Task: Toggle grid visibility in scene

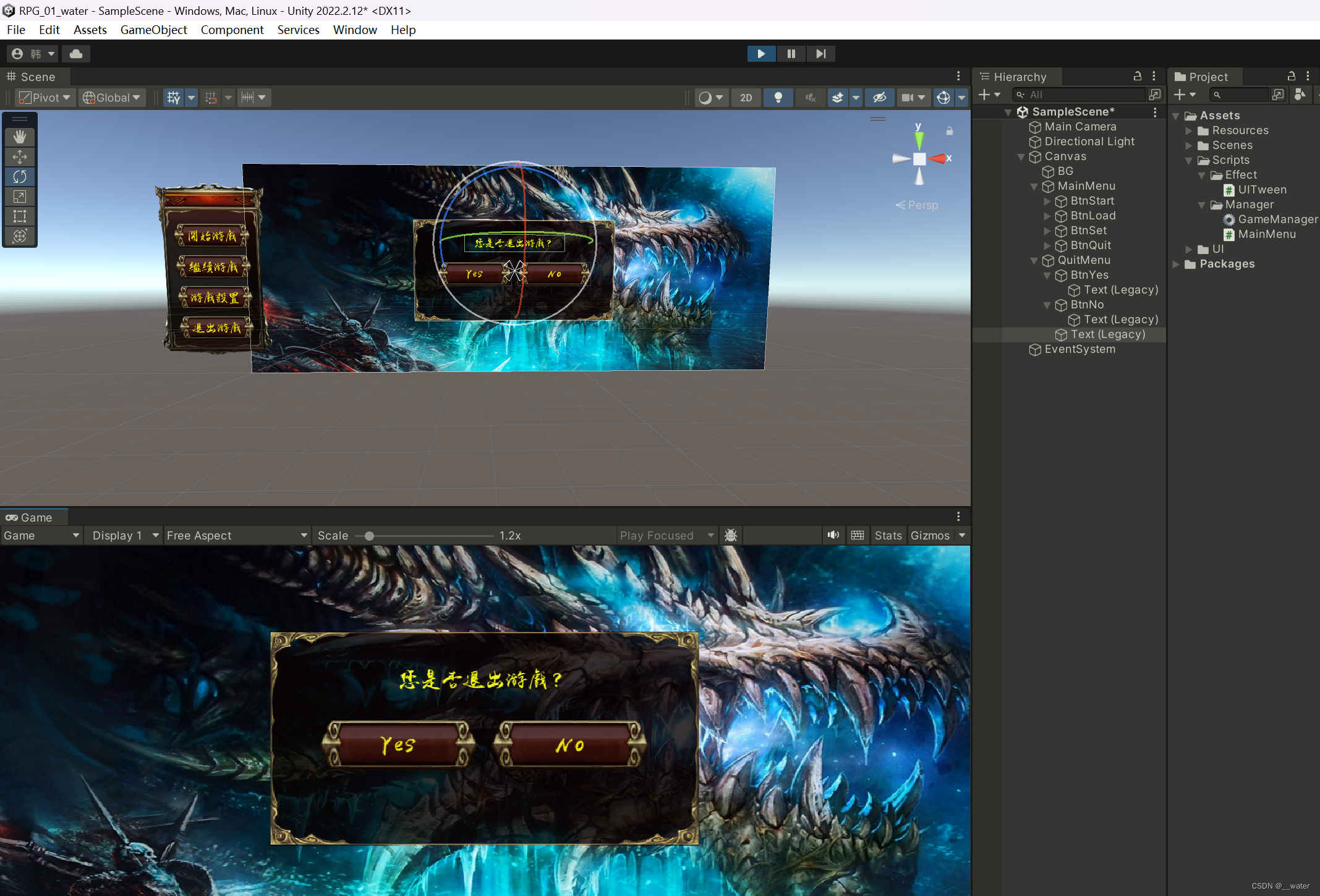Action: point(174,98)
